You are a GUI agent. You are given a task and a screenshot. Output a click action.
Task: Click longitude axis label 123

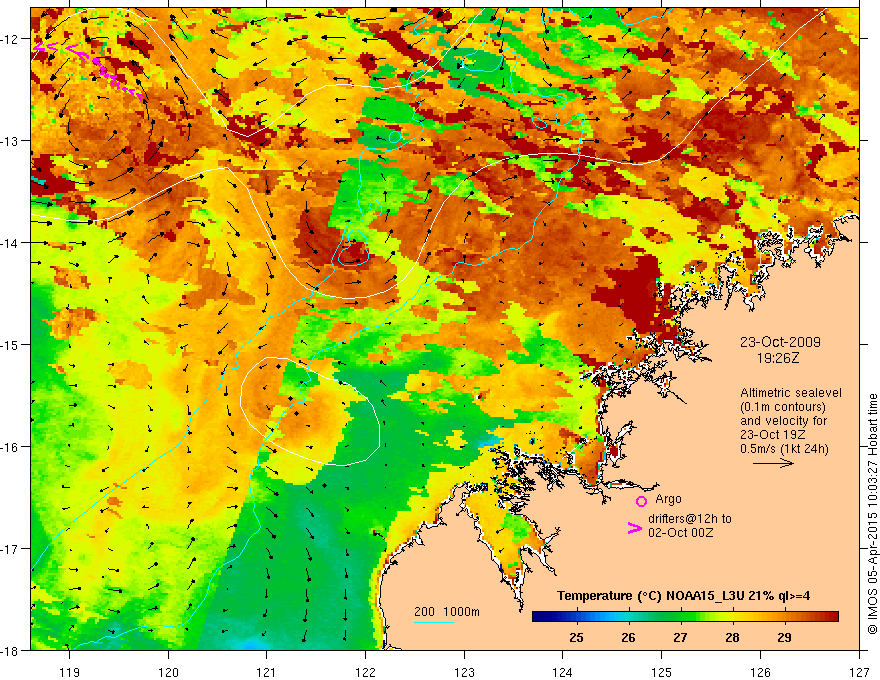coord(464,672)
